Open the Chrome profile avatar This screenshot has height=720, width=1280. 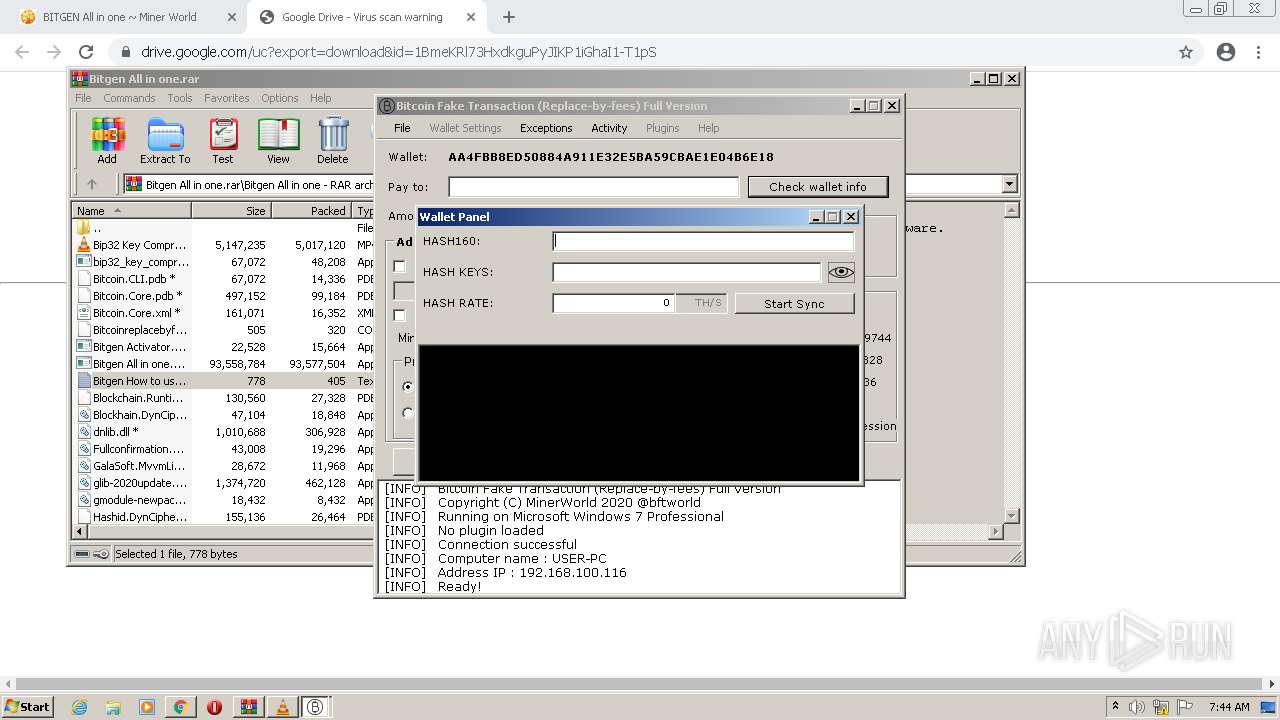(x=1225, y=52)
